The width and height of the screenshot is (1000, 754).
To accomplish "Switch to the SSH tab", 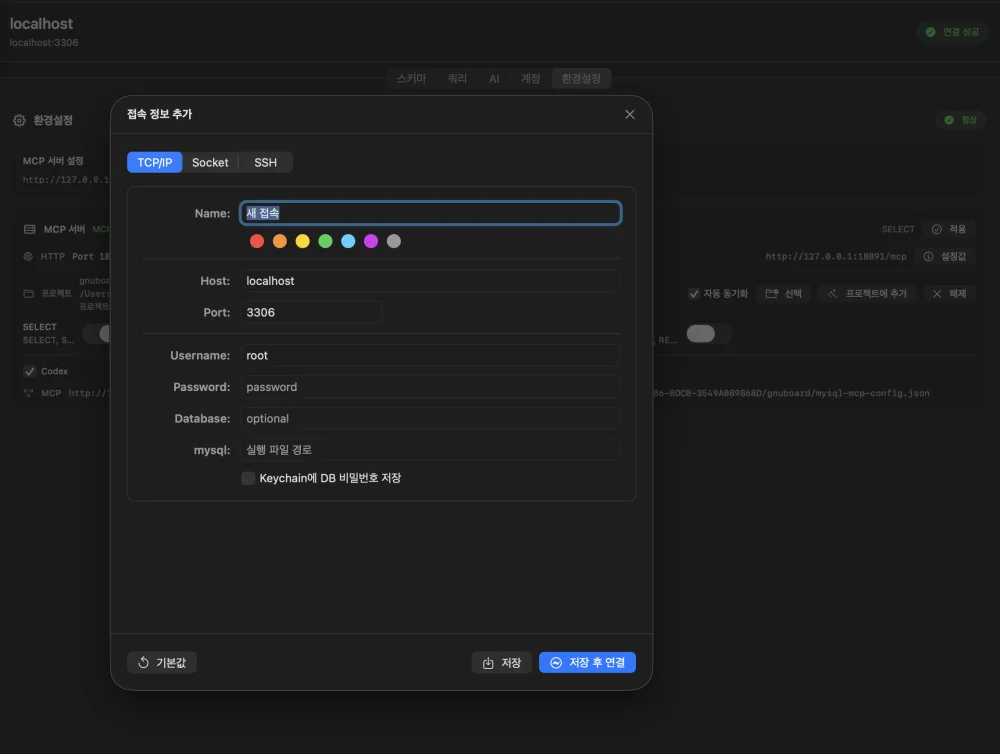I will [x=265, y=162].
